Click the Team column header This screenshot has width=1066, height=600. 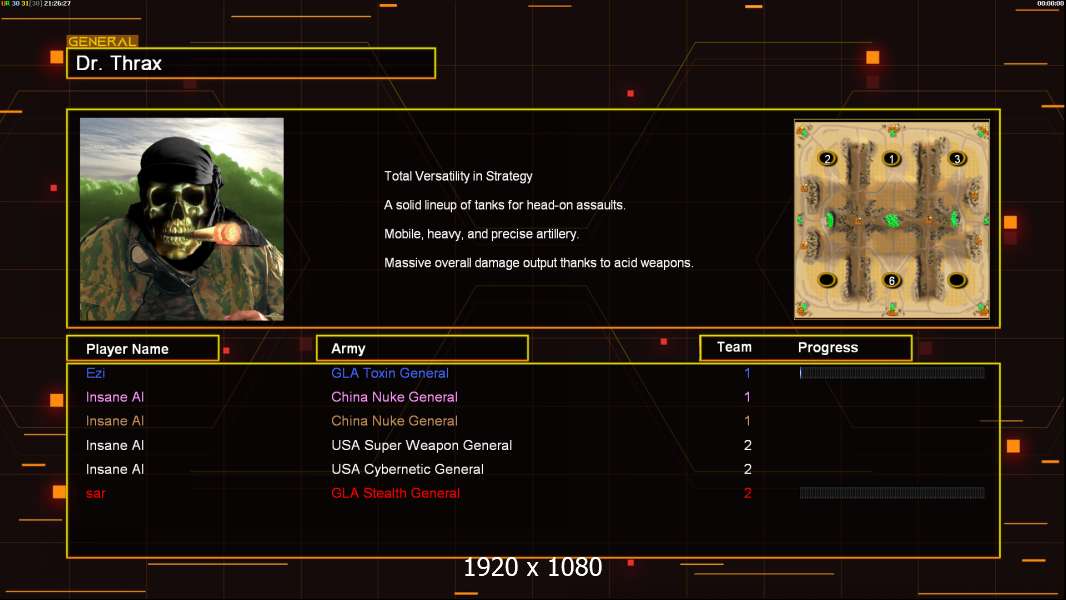pos(734,347)
